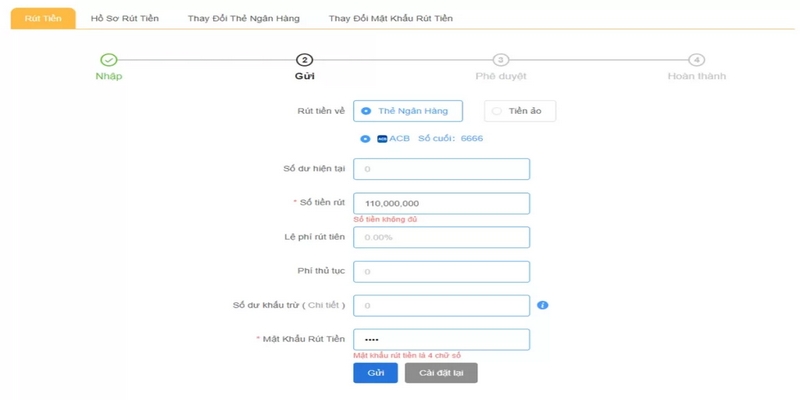This screenshot has height=400, width=800.
Task: Choose the ACB card ending 6666 radio
Action: [x=365, y=139]
